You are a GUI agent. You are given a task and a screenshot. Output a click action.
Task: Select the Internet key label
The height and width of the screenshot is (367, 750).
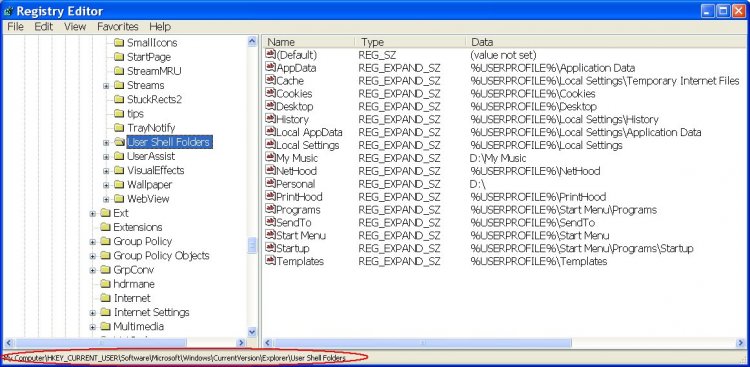tap(132, 298)
